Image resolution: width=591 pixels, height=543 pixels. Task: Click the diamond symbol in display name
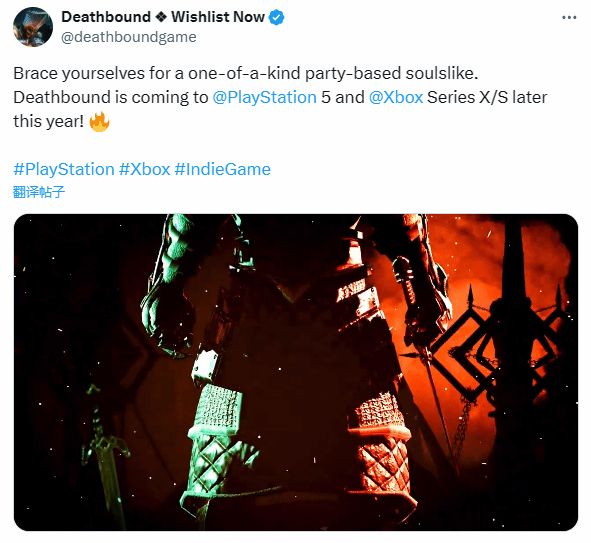161,17
